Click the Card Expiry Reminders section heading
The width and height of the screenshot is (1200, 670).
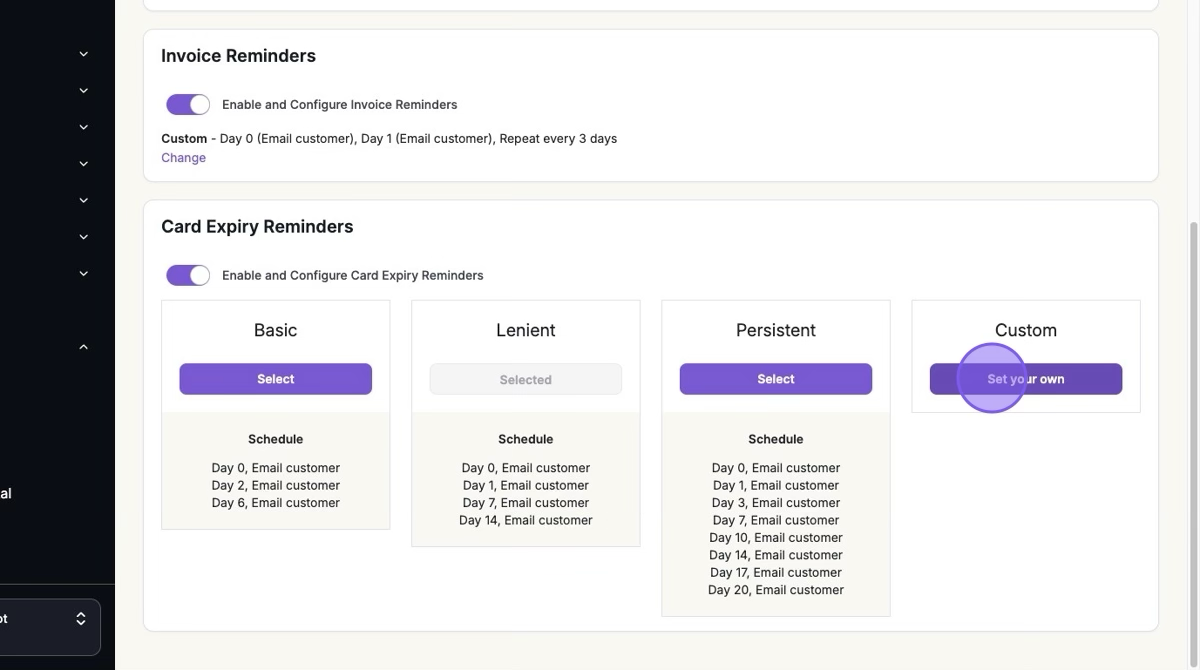point(257,227)
